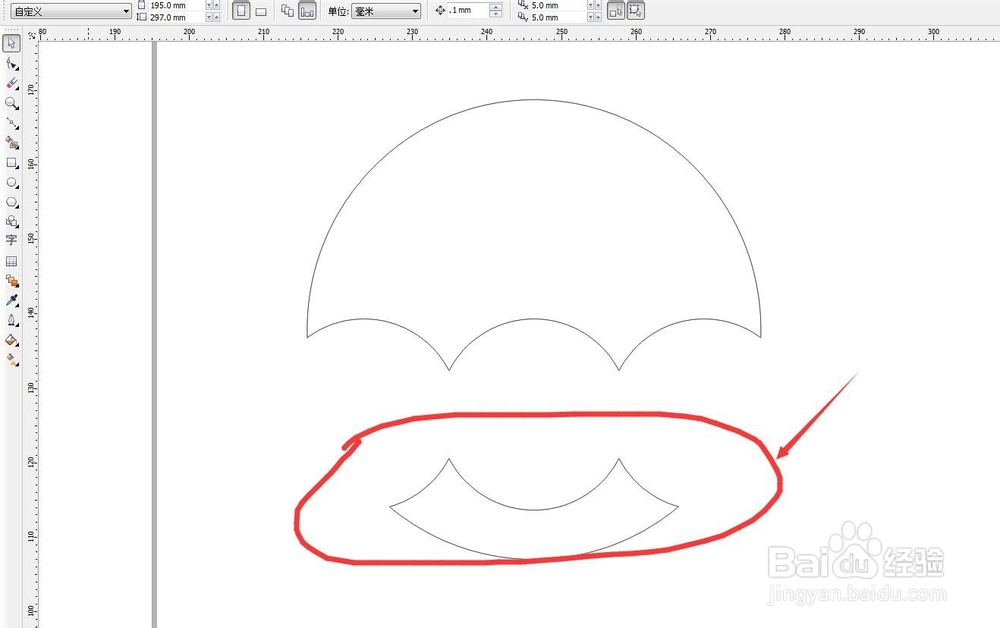
Task: Apply layout to all pages
Action: point(288,11)
